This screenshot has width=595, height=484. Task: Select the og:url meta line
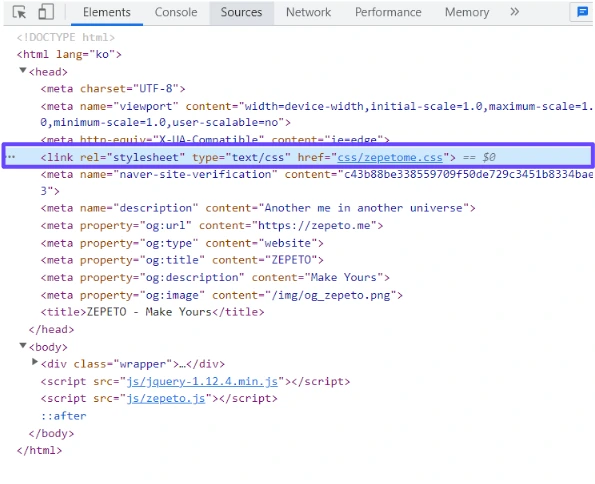212,225
